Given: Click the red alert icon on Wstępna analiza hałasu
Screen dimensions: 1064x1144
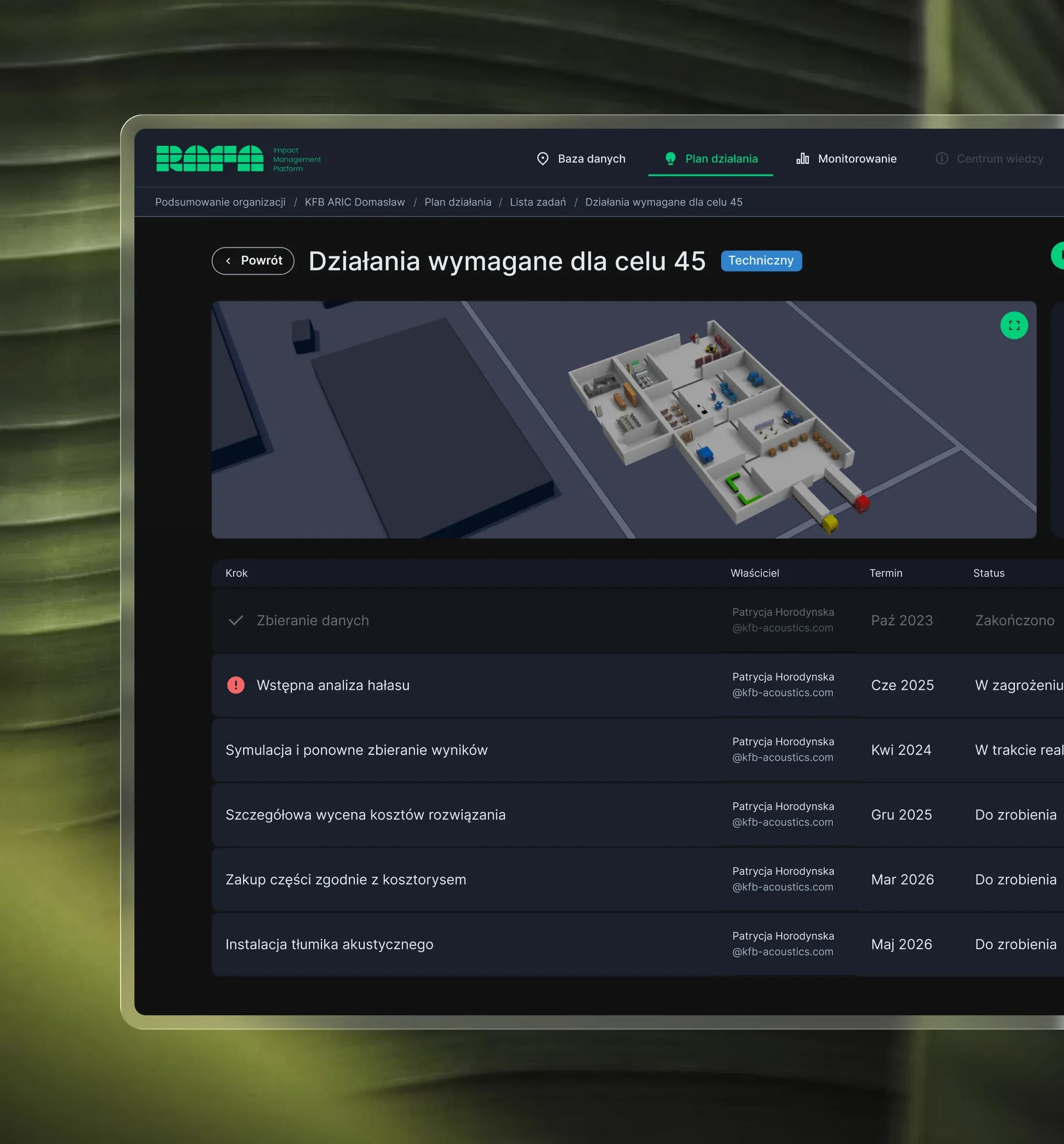Looking at the screenshot, I should pos(235,685).
